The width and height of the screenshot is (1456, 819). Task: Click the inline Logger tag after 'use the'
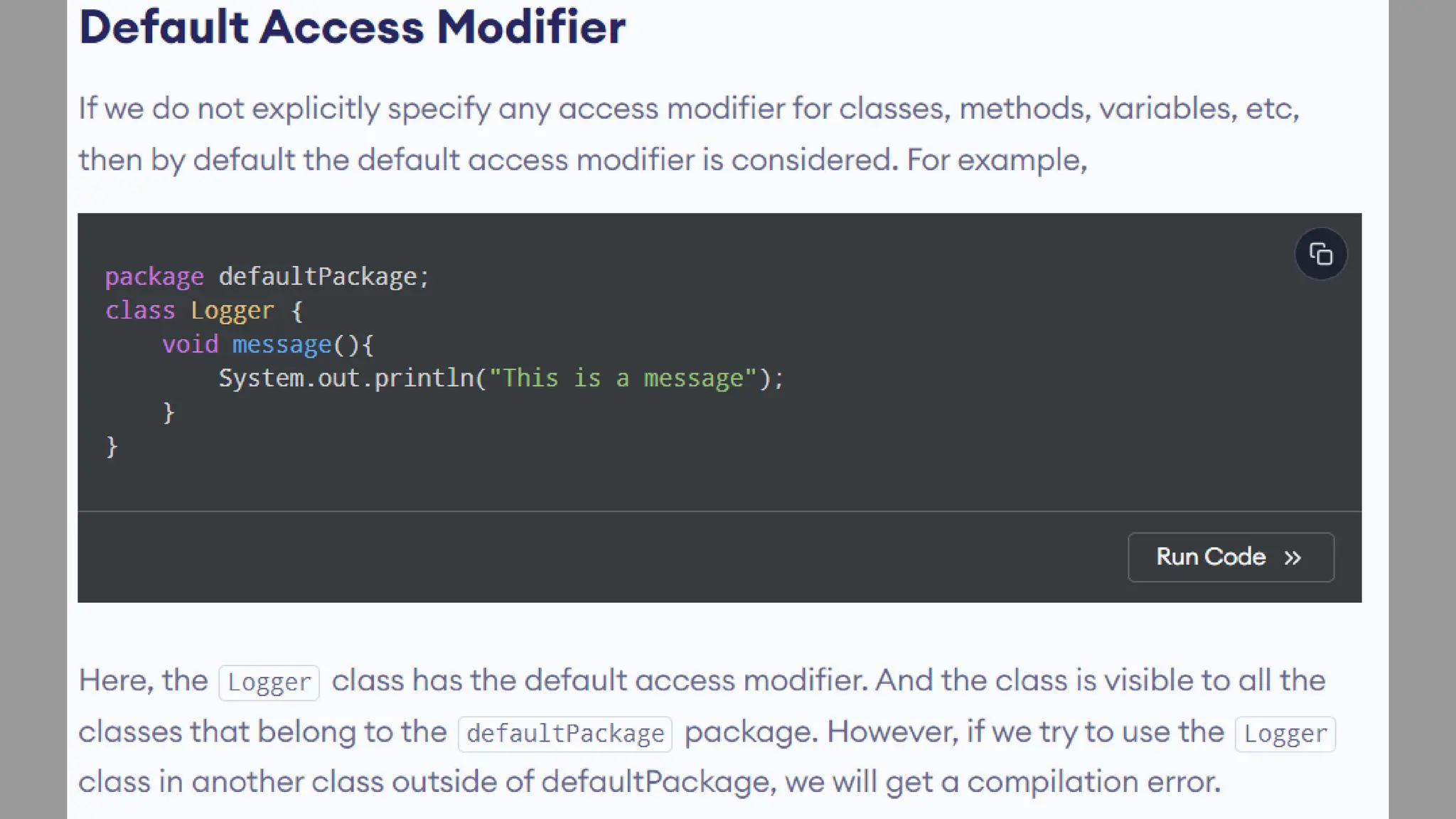pyautogui.click(x=1285, y=734)
